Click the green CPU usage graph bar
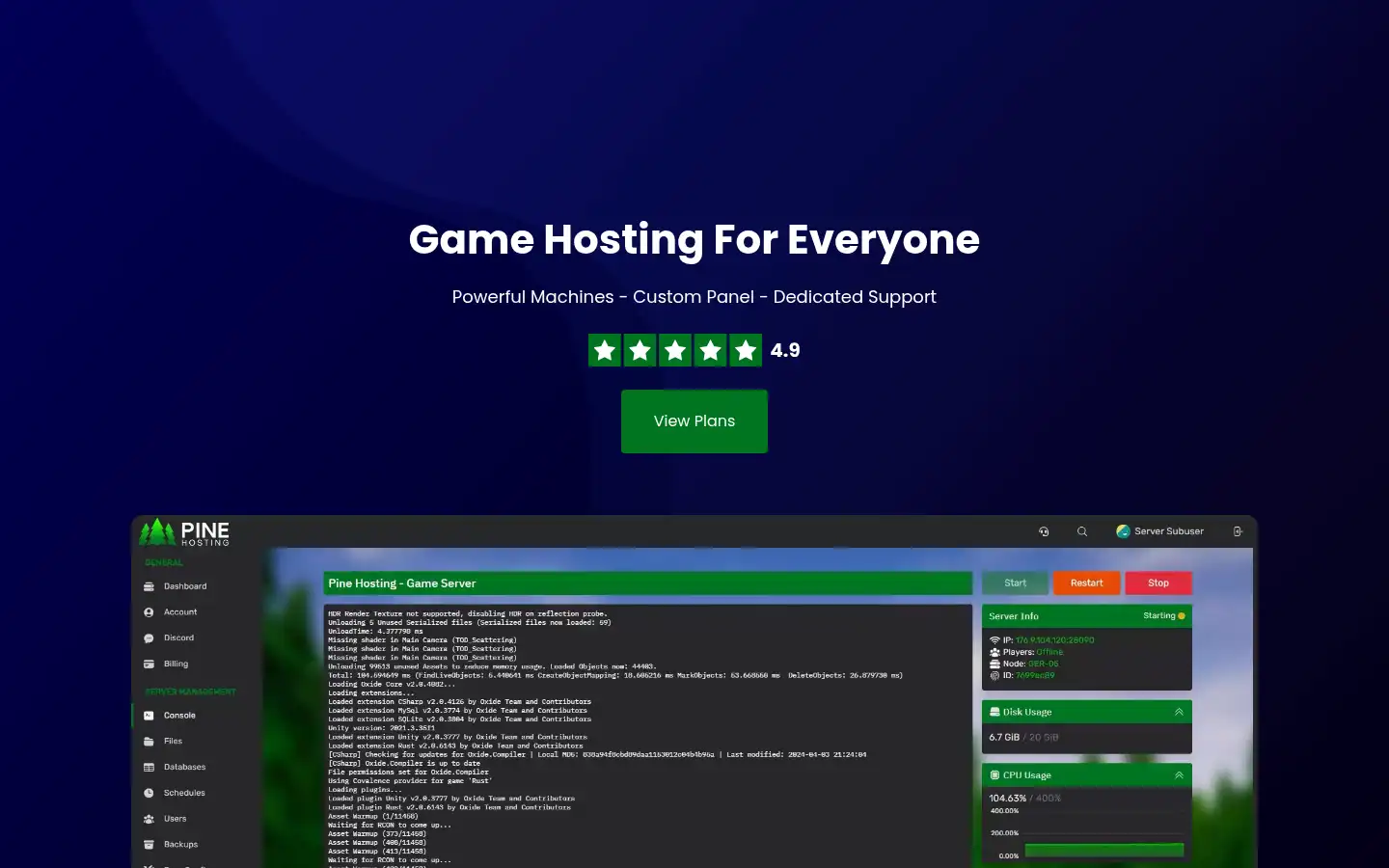The height and width of the screenshot is (868, 1389). click(x=1104, y=850)
